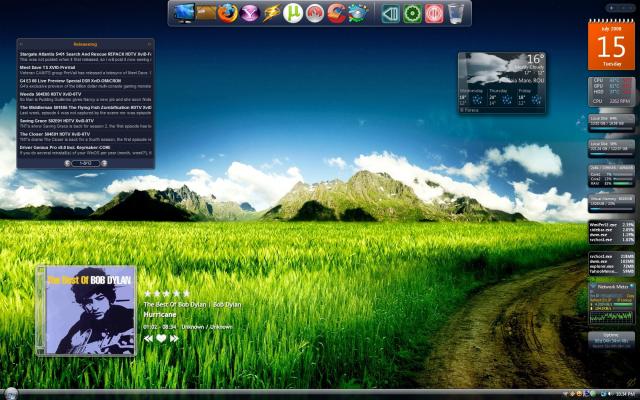Click the orange calendar showing 15
The image size is (640, 400).
coord(611,44)
